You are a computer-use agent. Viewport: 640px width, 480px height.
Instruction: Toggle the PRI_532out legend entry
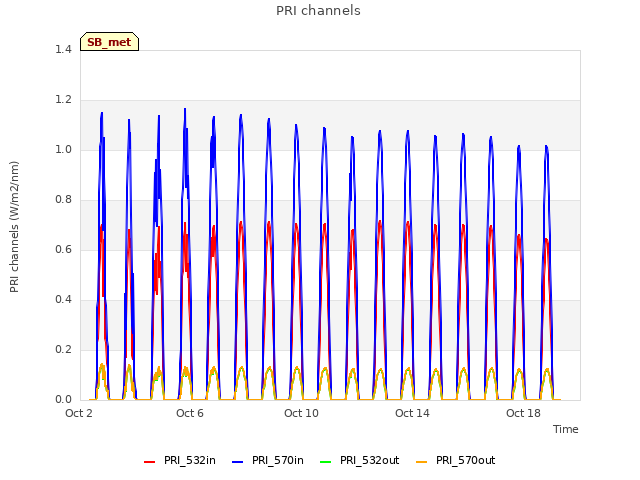tap(359, 460)
